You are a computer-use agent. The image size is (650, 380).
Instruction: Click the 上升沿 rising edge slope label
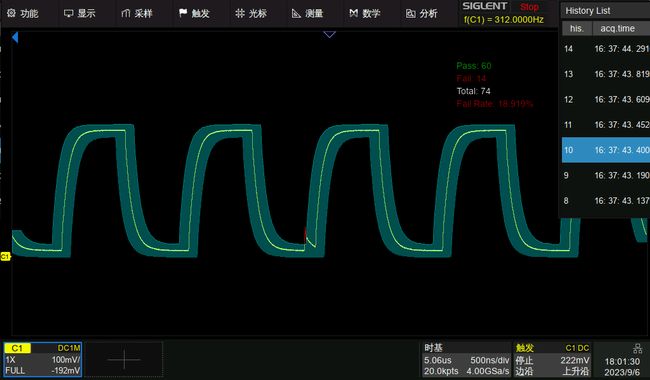pyautogui.click(x=575, y=371)
